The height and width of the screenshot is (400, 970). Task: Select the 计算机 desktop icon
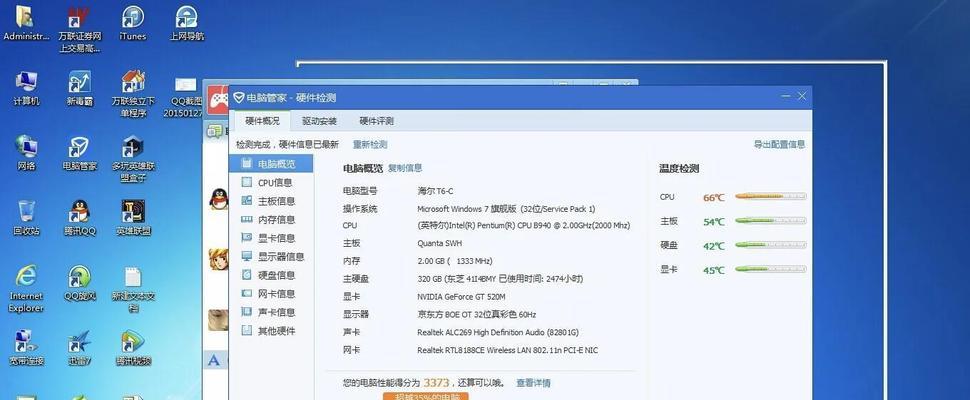point(26,88)
